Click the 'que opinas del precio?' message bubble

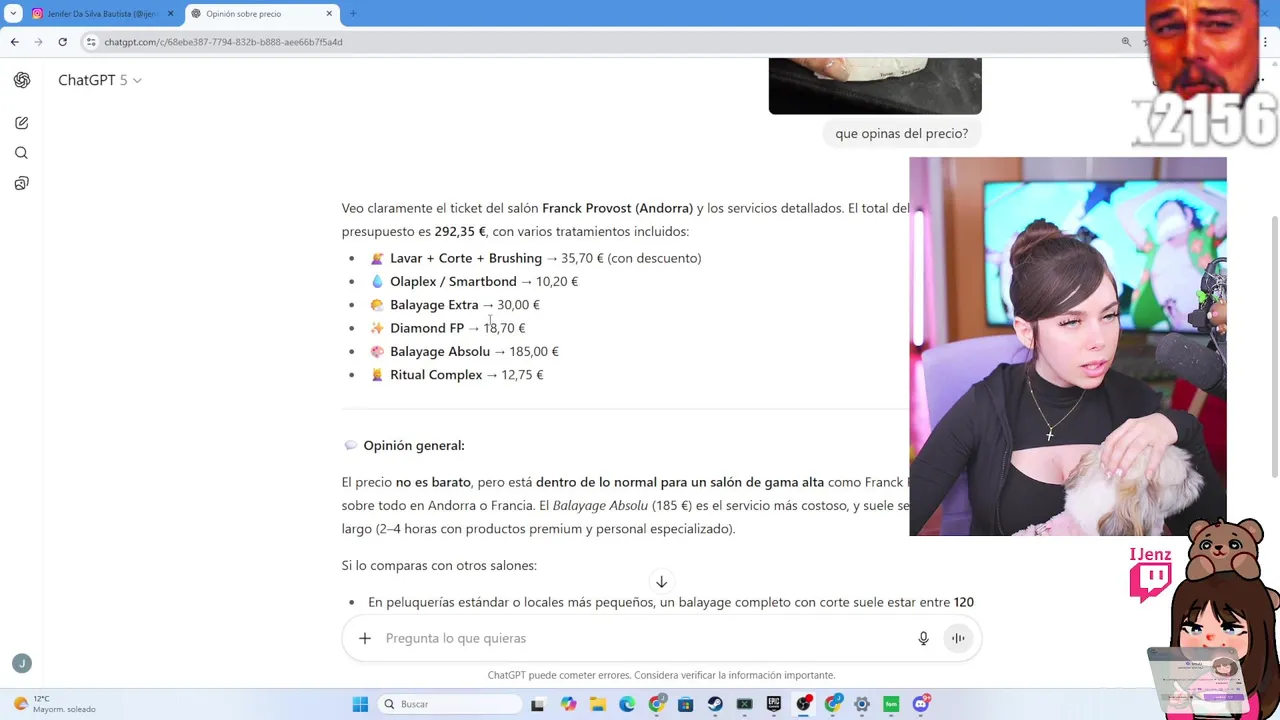point(901,133)
